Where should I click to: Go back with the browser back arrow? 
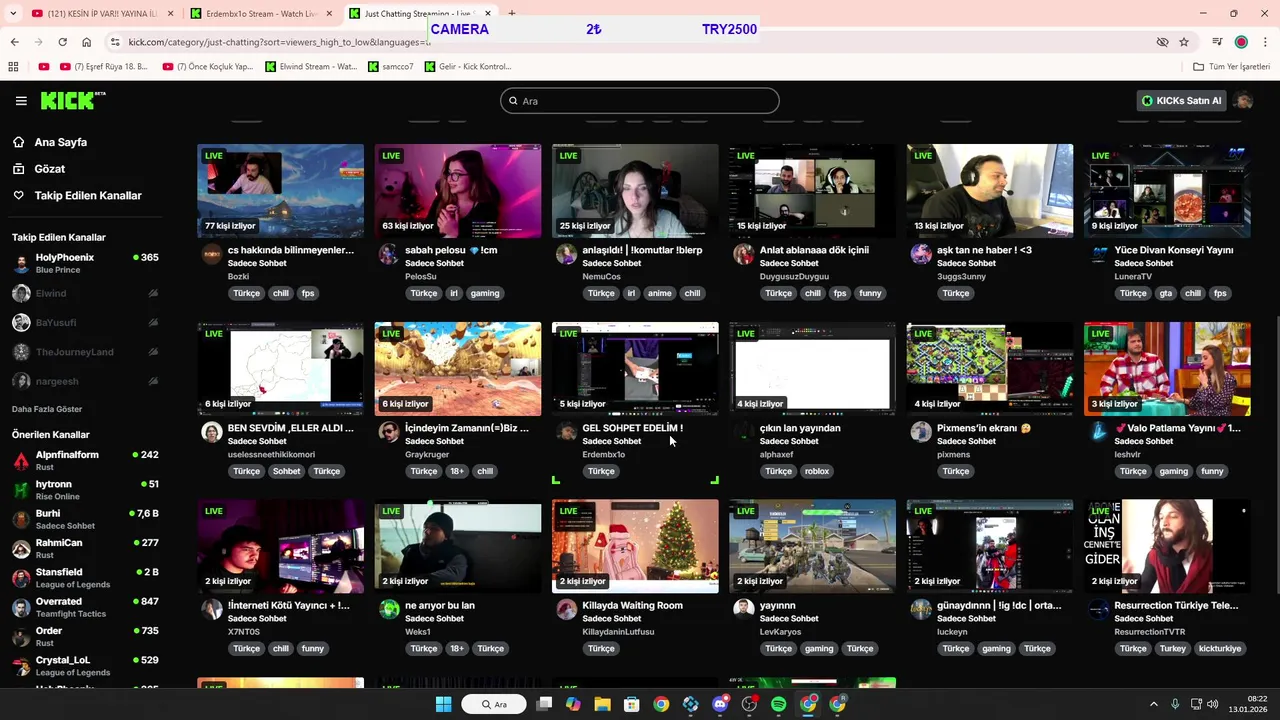[14, 42]
